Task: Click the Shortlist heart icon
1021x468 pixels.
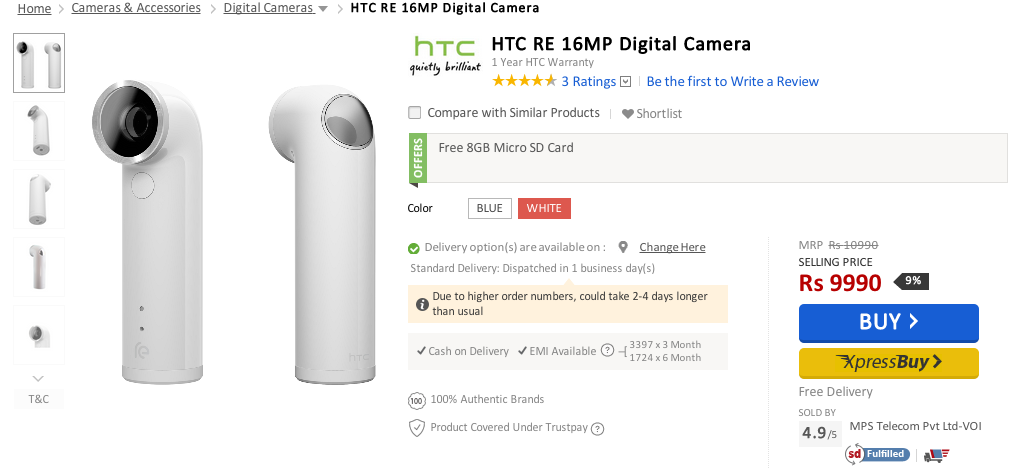Action: [x=628, y=114]
